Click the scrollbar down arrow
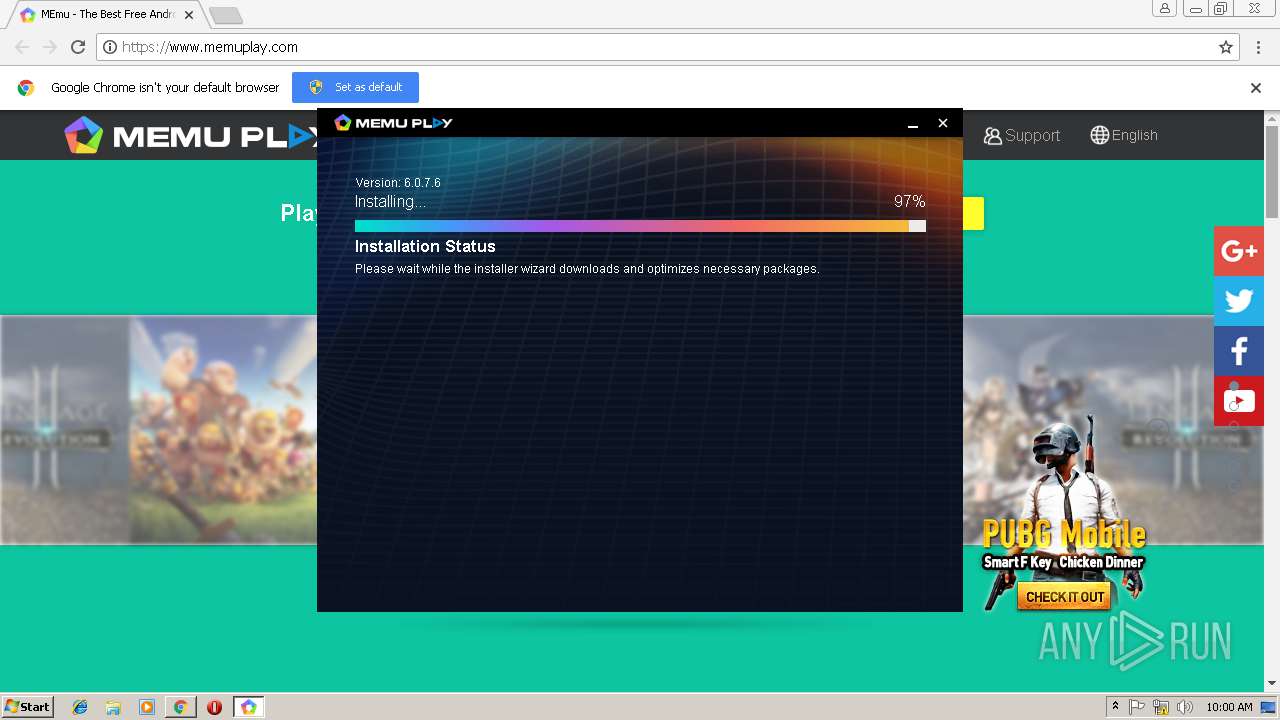The image size is (1280, 720). 1272,684
